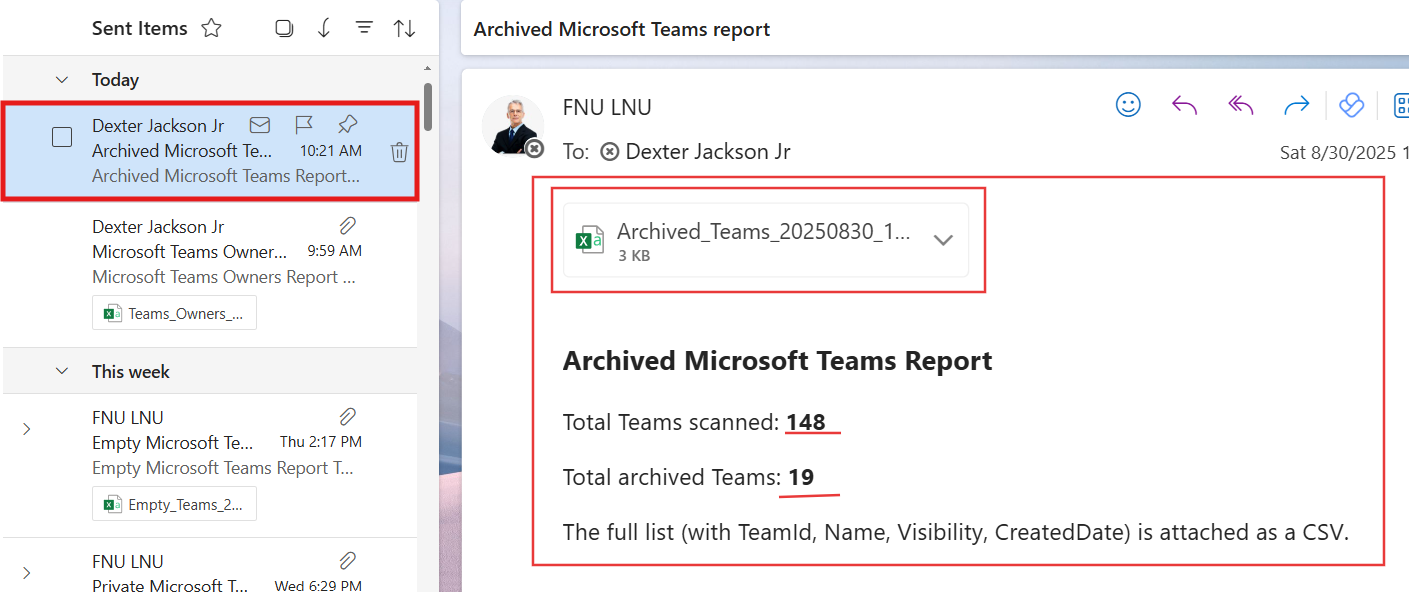
Task: Collapse the This week group
Action: tap(62, 372)
